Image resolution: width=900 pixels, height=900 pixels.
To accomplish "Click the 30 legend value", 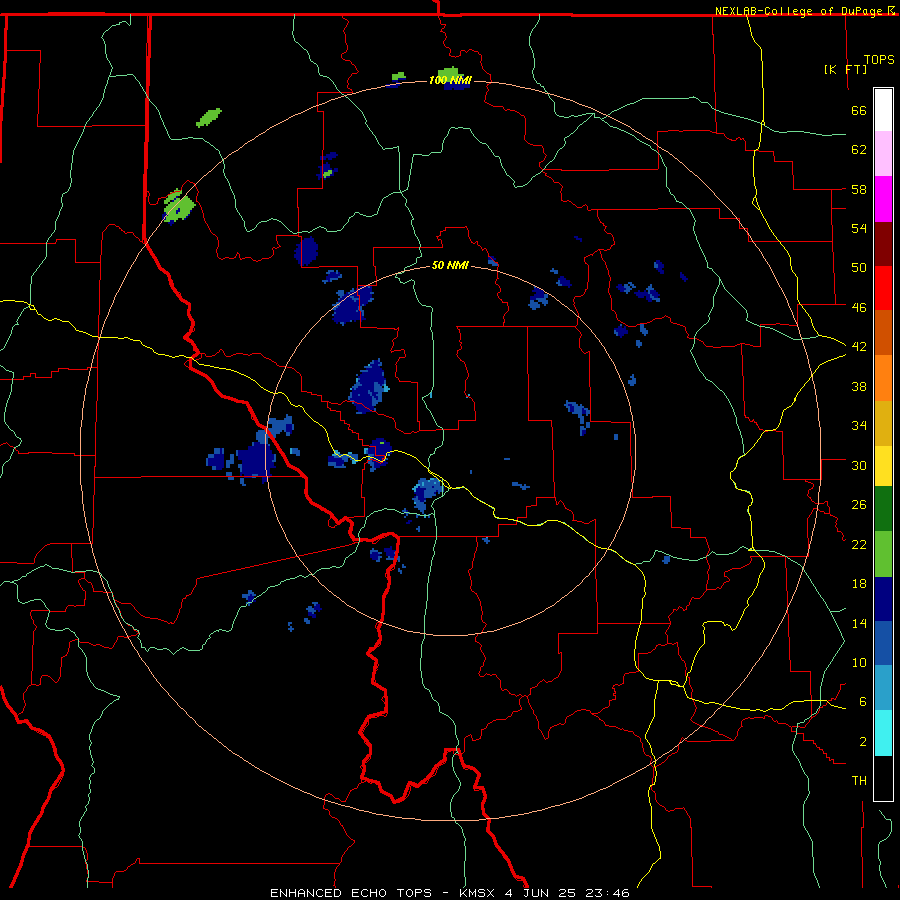I will (x=859, y=465).
